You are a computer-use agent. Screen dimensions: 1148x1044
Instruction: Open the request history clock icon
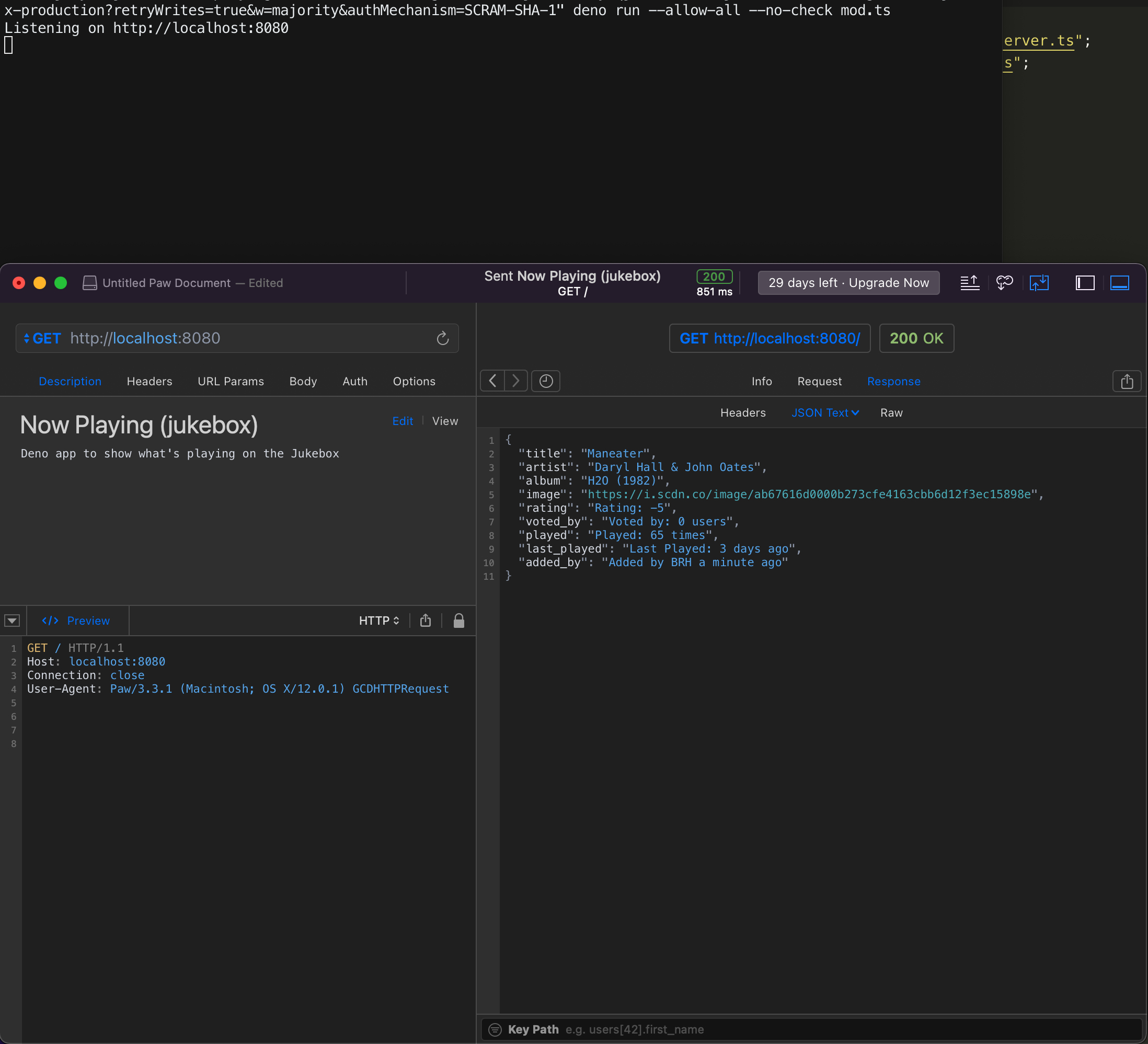(x=546, y=381)
